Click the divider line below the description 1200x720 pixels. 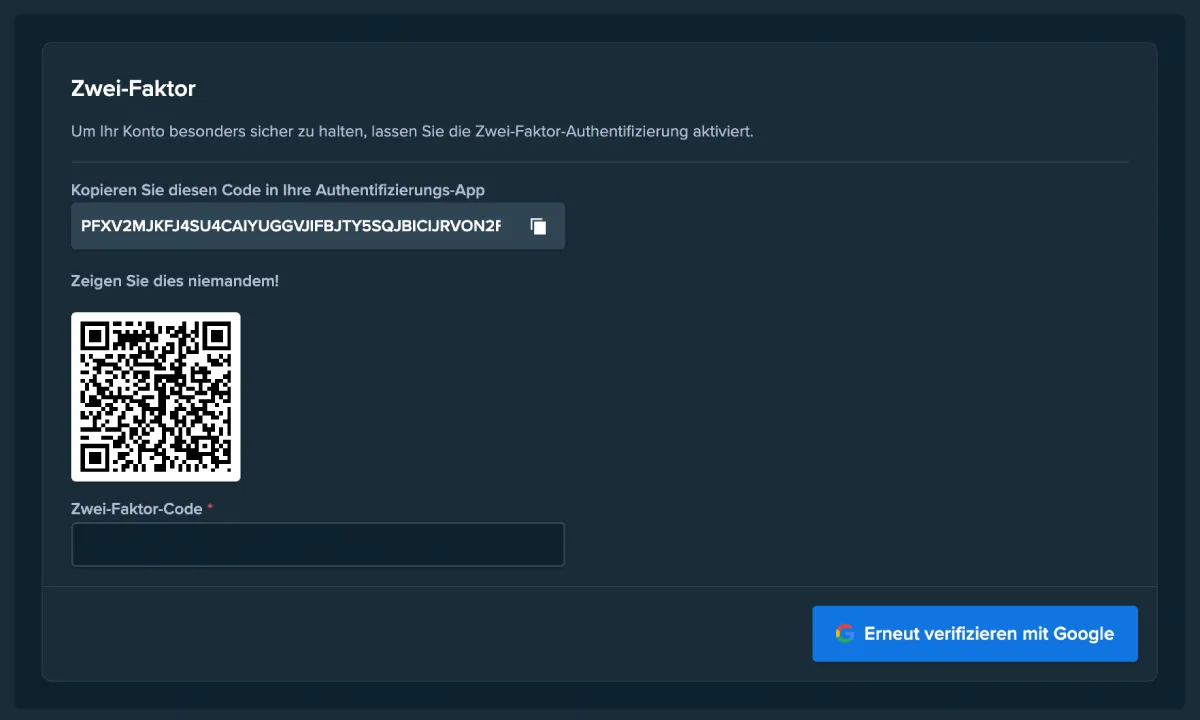(x=599, y=162)
